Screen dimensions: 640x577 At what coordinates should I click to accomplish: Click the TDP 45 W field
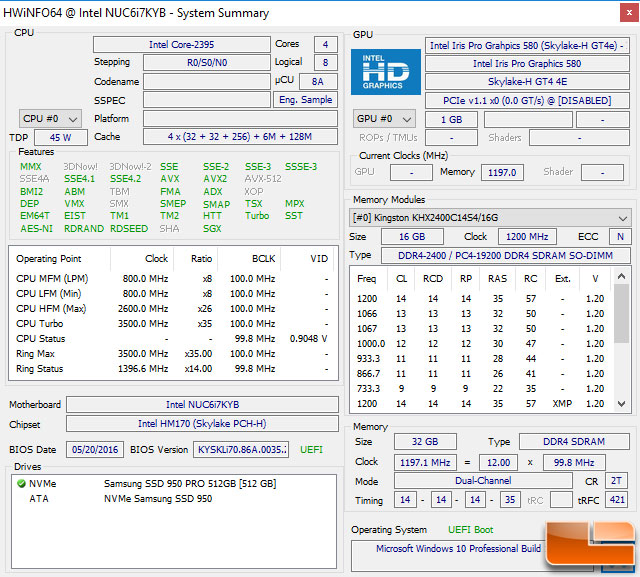61,138
